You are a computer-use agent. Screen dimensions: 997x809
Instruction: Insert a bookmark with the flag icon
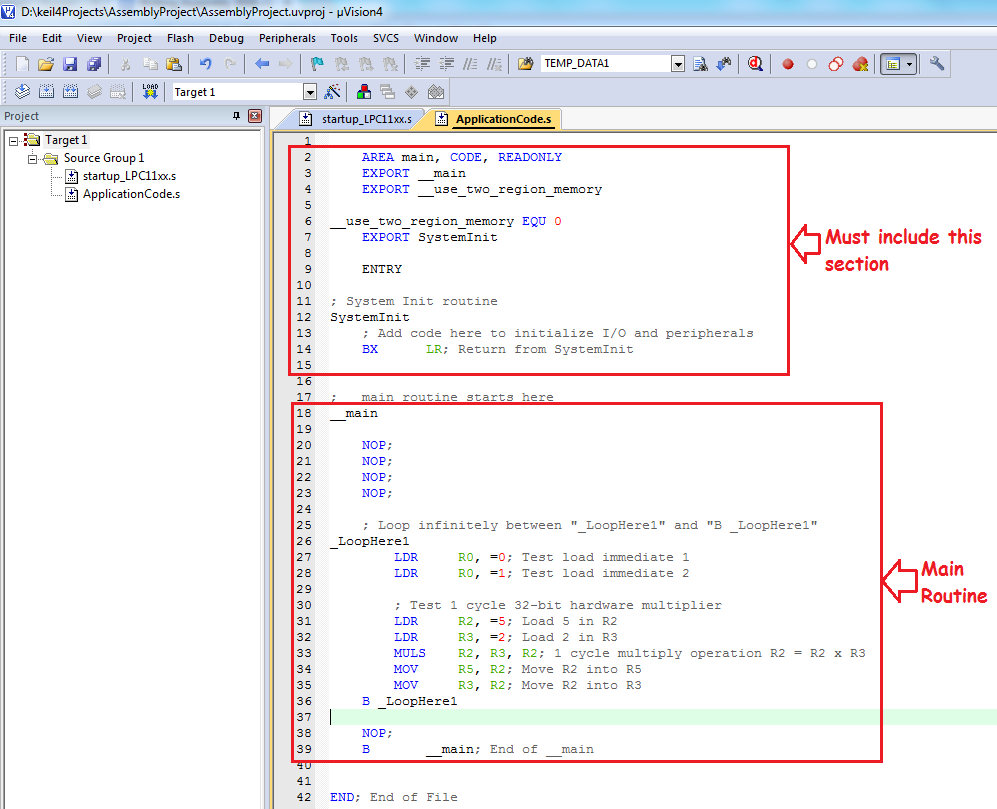317,64
